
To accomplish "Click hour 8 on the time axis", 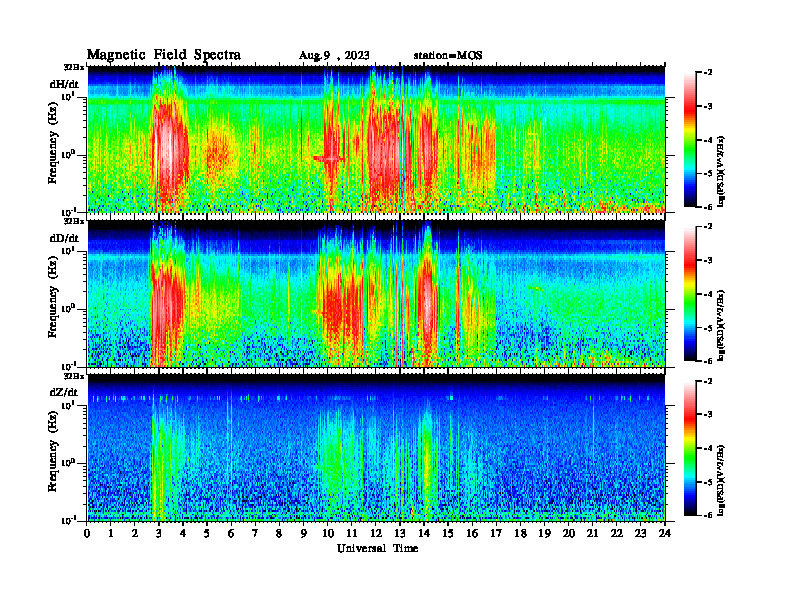I will (279, 534).
